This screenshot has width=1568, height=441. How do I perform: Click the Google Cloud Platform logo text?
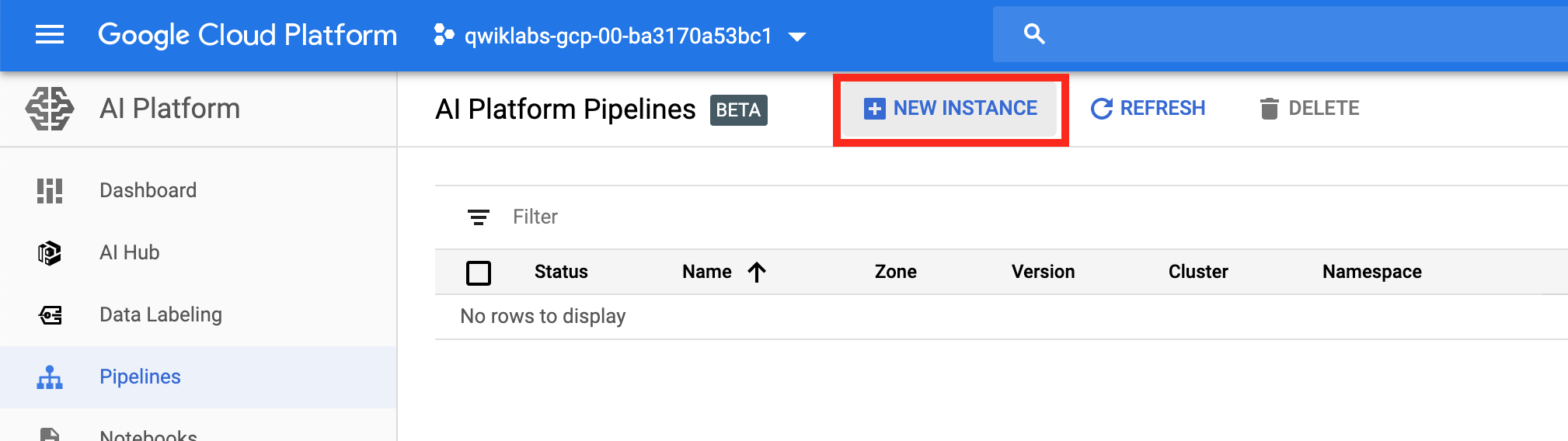coord(247,36)
